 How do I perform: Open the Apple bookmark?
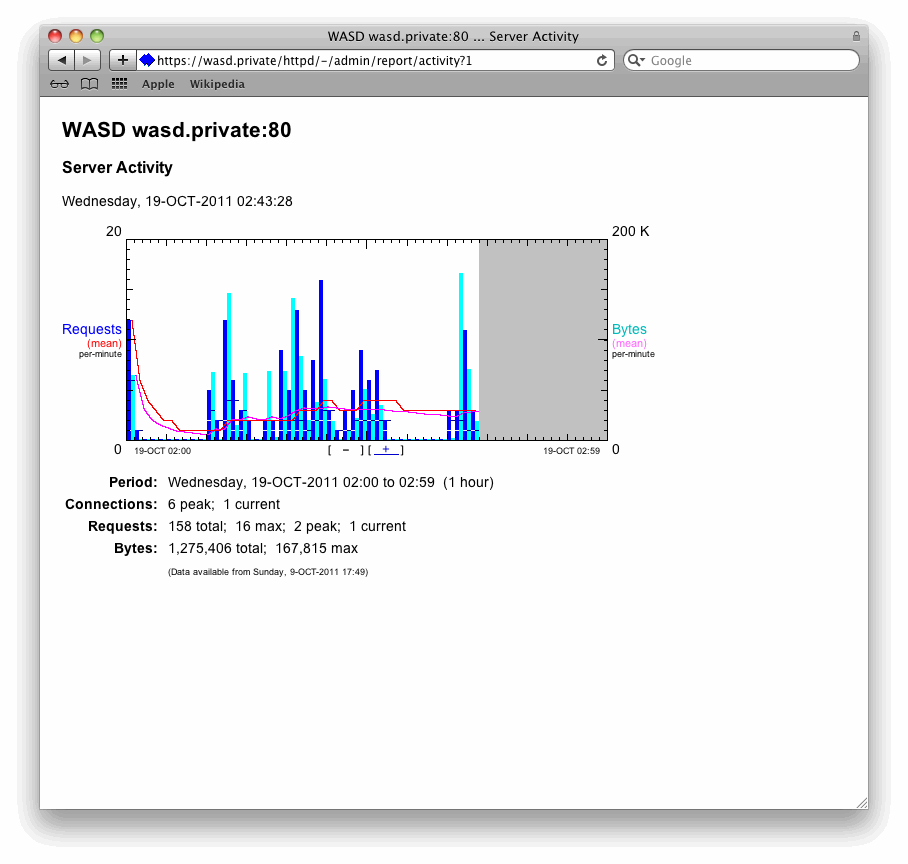pos(158,84)
